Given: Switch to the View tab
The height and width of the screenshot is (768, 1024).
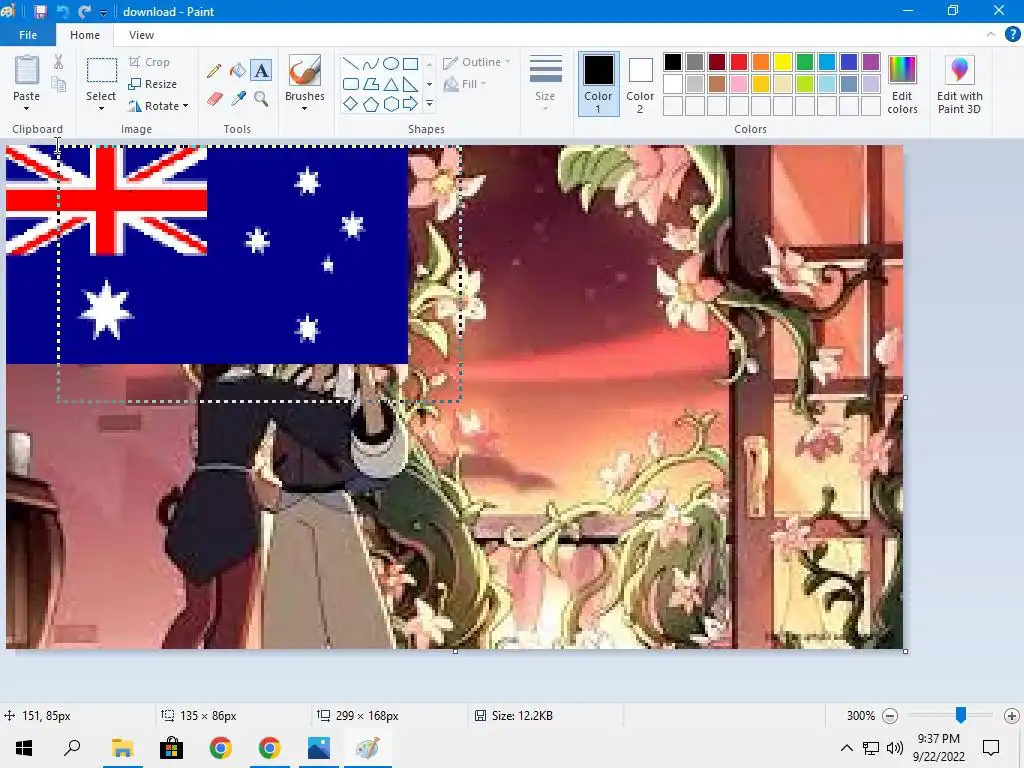Looking at the screenshot, I should coord(141,35).
